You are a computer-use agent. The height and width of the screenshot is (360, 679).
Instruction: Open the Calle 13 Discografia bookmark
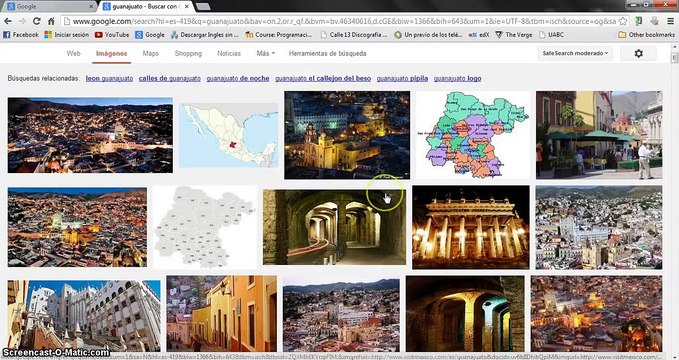[x=354, y=35]
